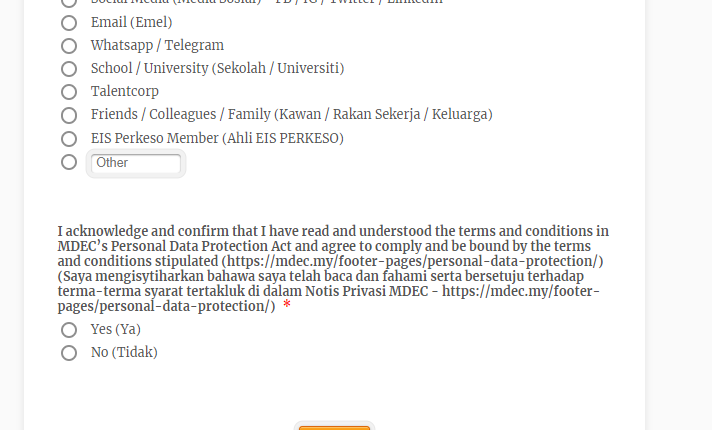Click the orange button at the form bottom

(x=334, y=427)
